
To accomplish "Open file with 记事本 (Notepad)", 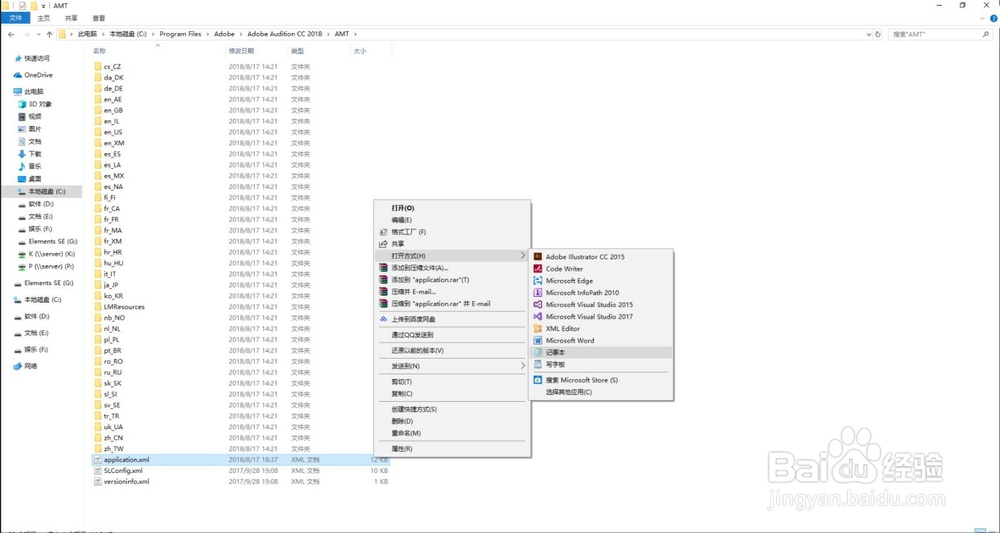I will pyautogui.click(x=601, y=352).
